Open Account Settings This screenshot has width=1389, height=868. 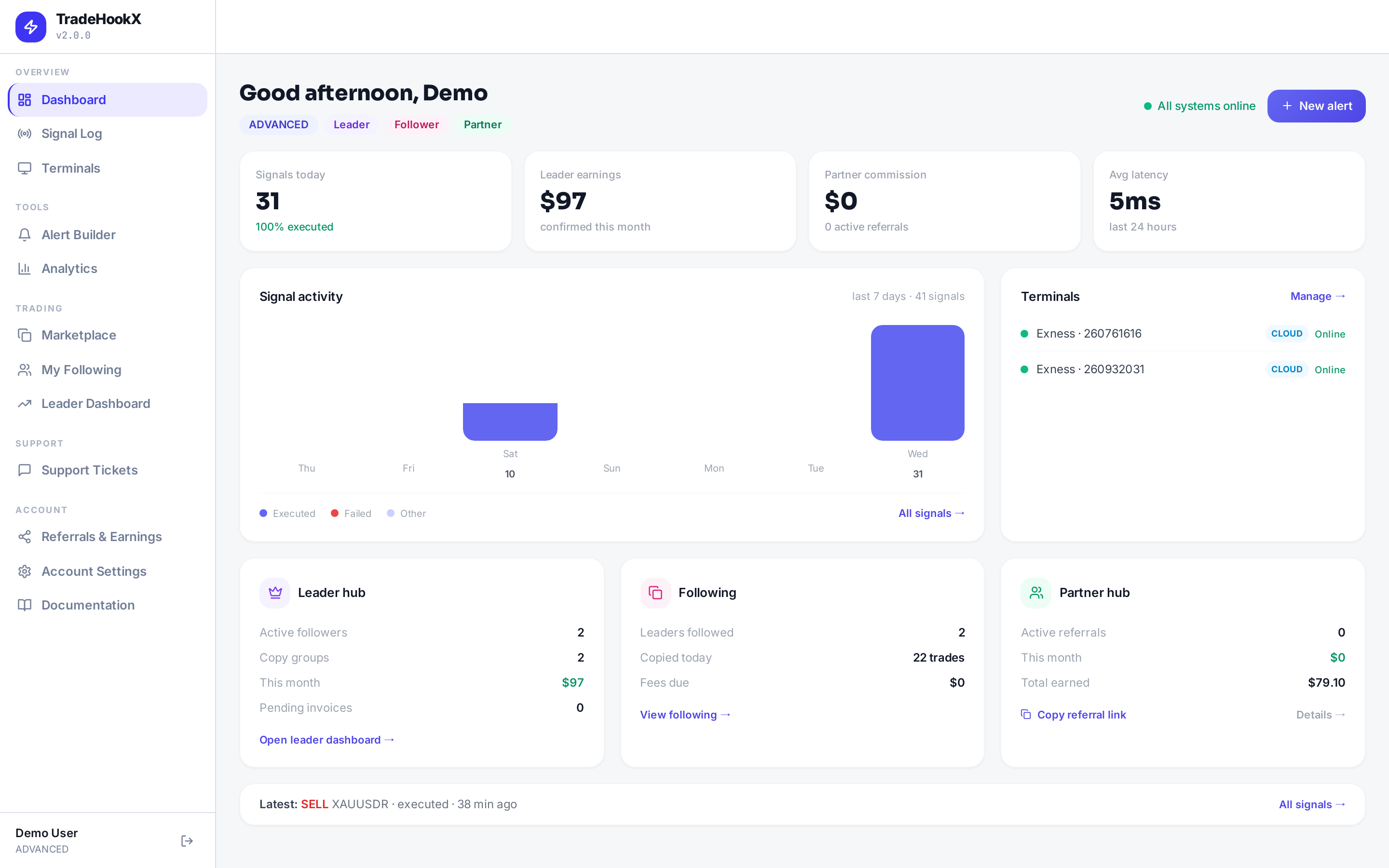[108, 571]
